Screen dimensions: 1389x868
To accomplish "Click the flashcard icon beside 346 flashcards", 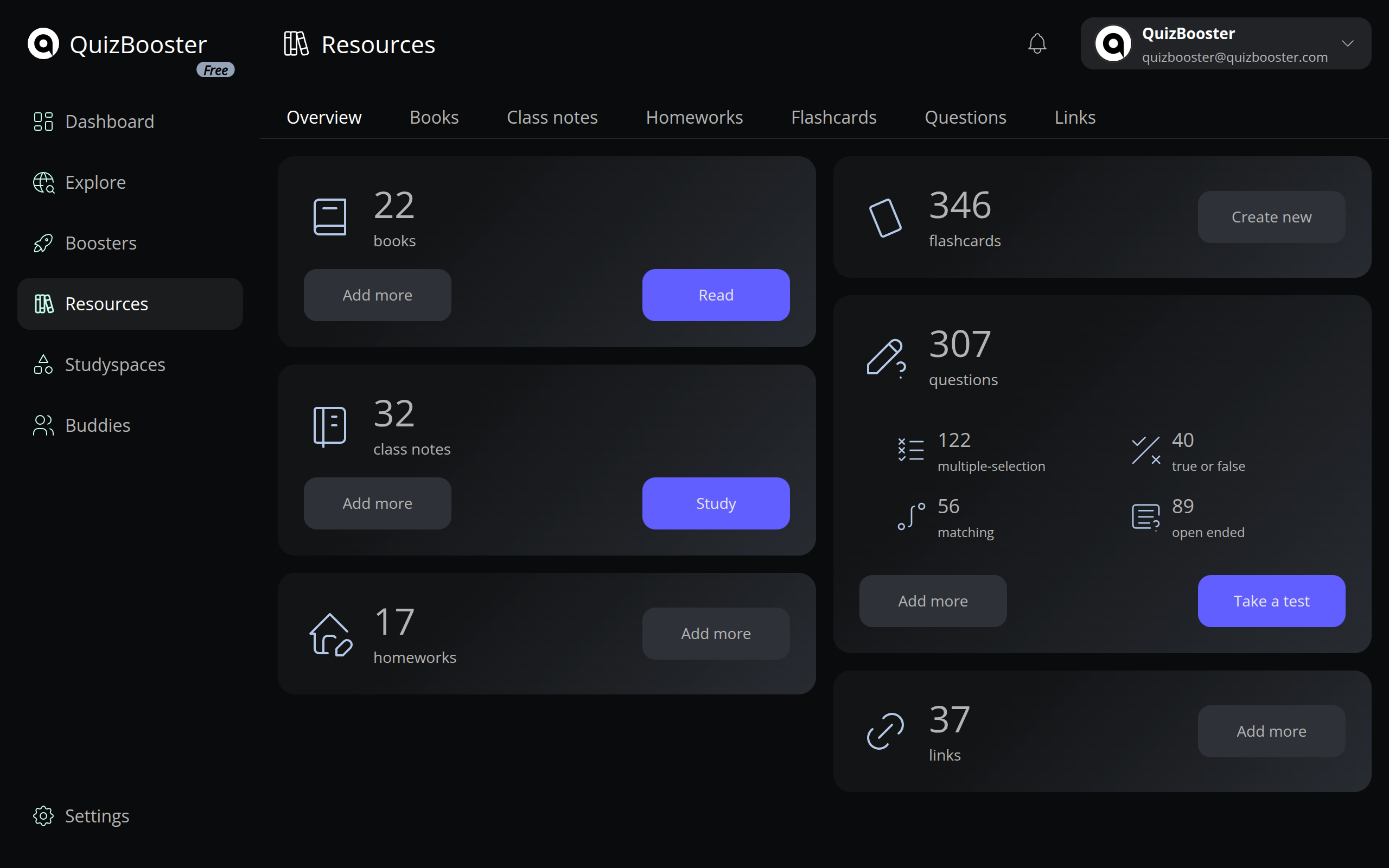I will click(x=885, y=218).
